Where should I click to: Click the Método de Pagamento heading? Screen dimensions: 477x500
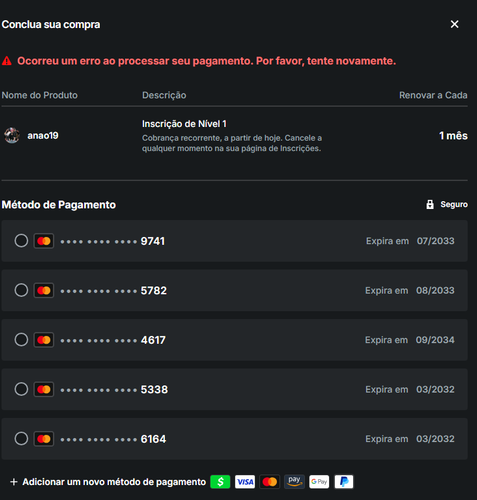(x=59, y=205)
